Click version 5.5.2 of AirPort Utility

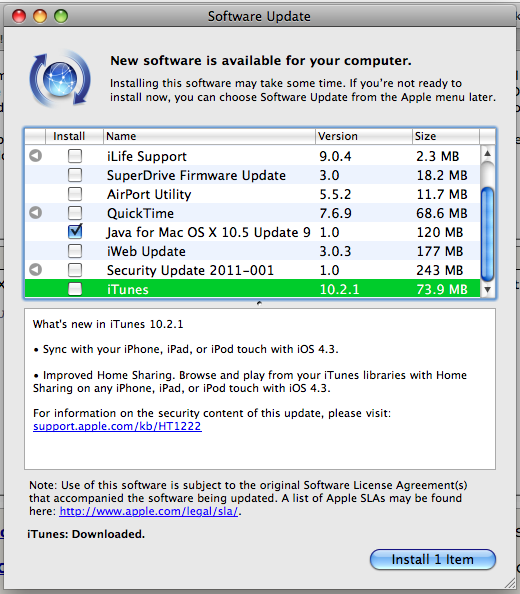pos(335,194)
